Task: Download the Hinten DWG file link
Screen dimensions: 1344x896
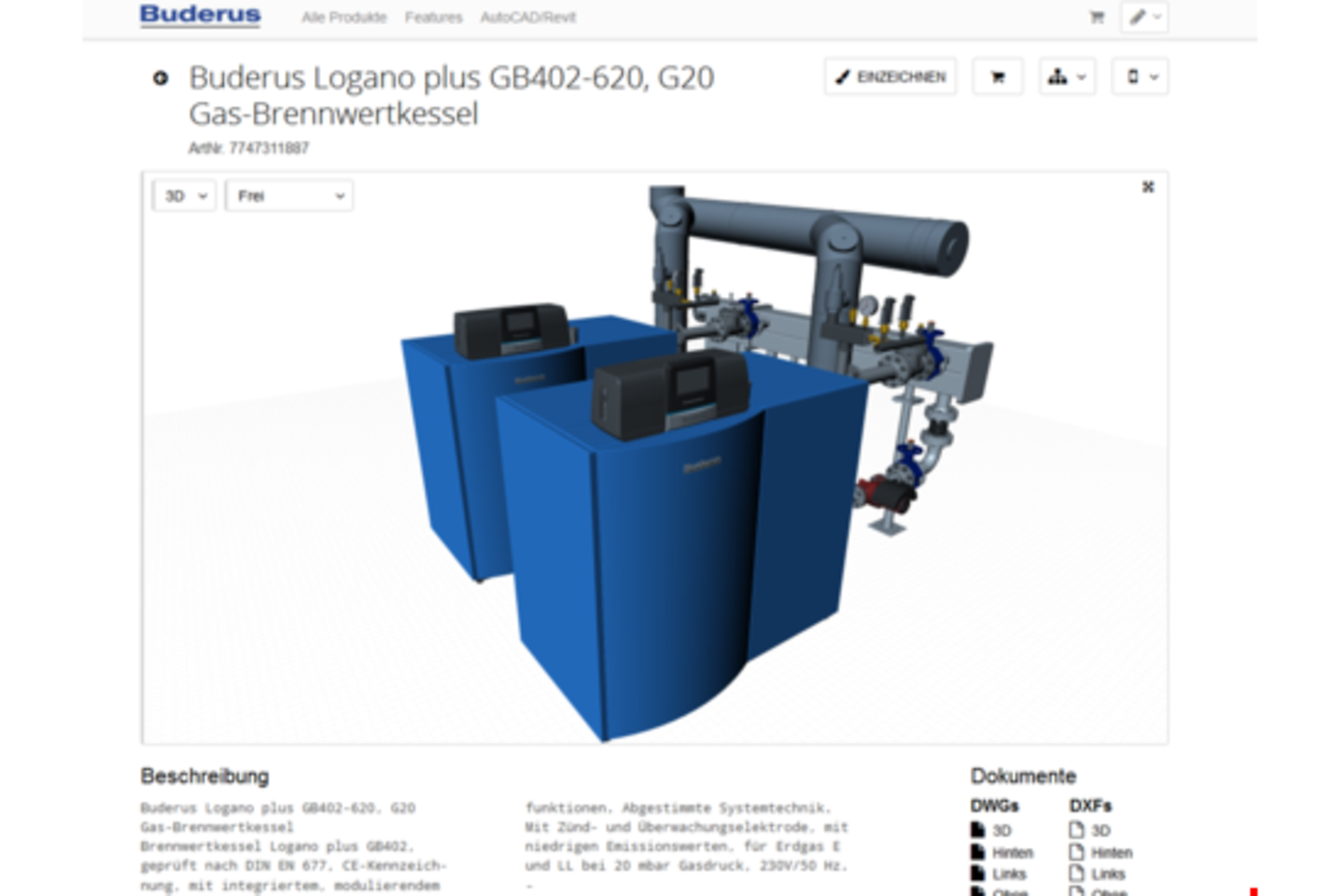Action: tap(1014, 852)
